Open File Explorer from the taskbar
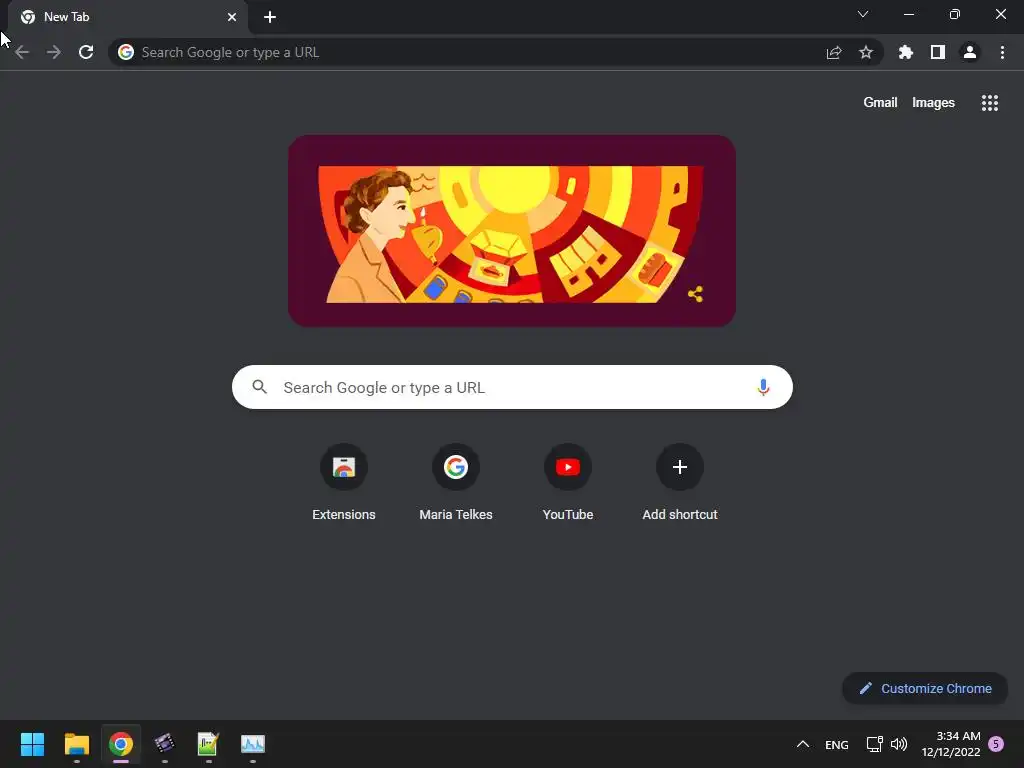 tap(76, 744)
